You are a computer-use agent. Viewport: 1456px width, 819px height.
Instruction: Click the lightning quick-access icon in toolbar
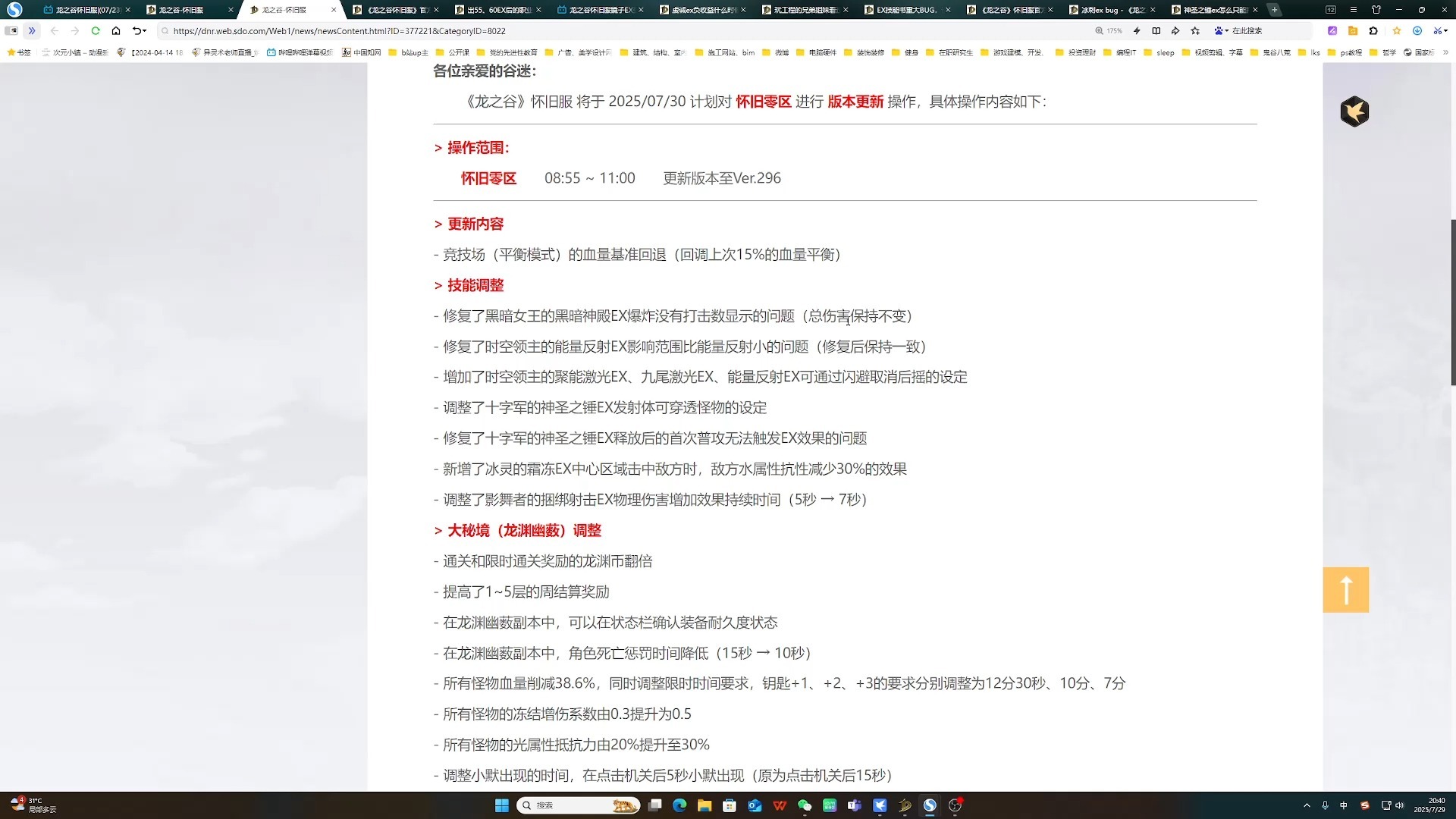pyautogui.click(x=1137, y=31)
